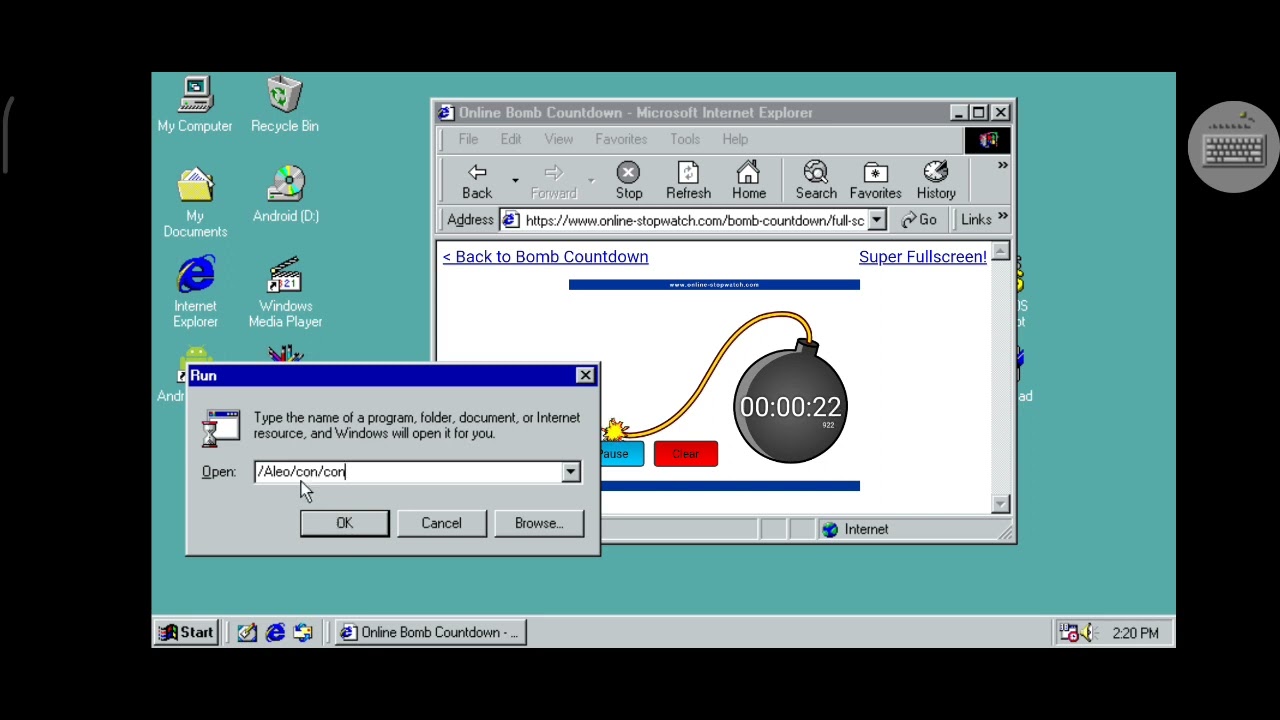Open the Help menu
This screenshot has height=720, width=1280.
[x=735, y=139]
